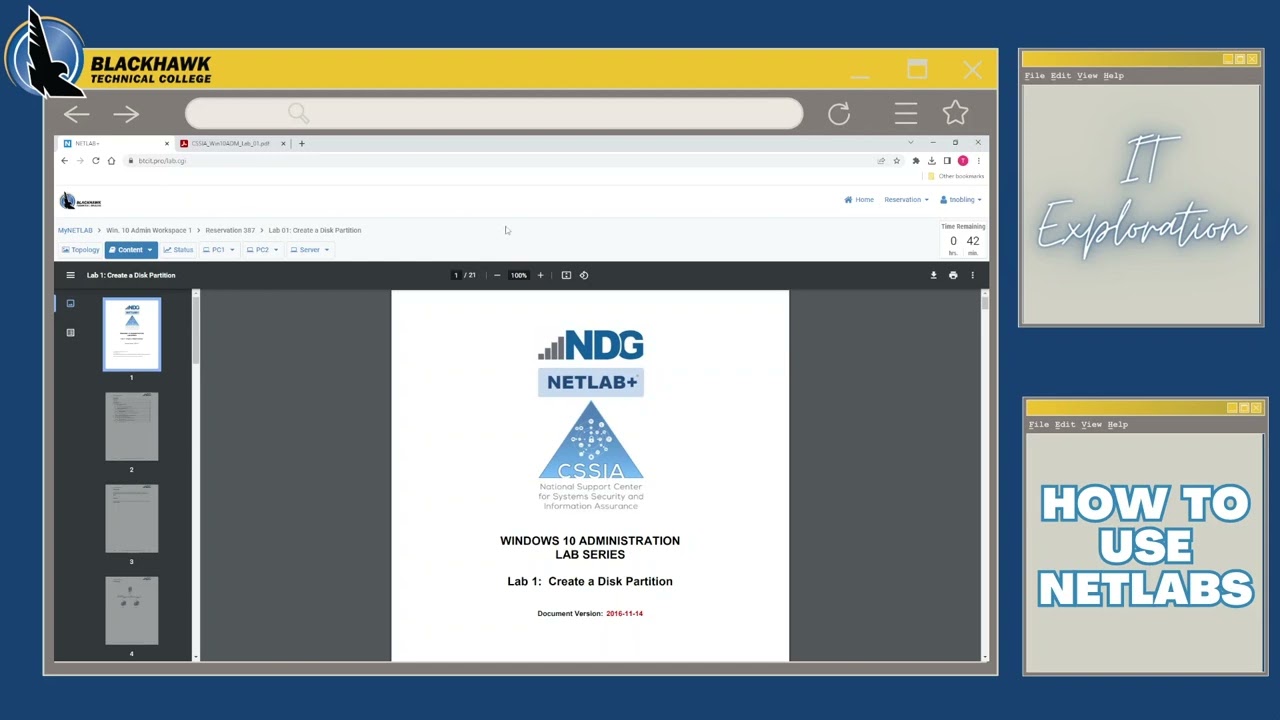
Task: Click View in IT Exploration window menu
Action: click(1087, 76)
